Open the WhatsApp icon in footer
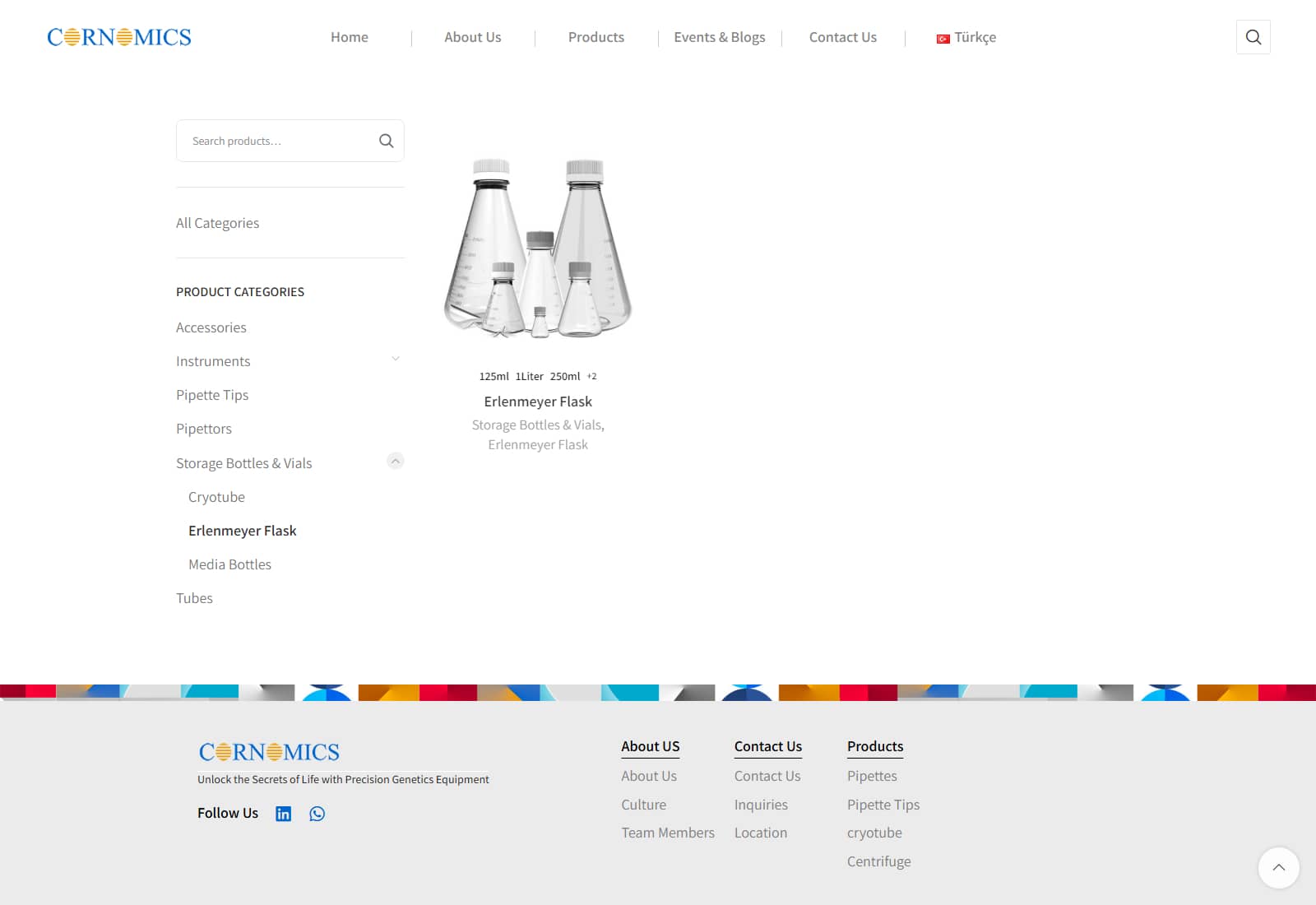Image resolution: width=1316 pixels, height=905 pixels. click(317, 814)
